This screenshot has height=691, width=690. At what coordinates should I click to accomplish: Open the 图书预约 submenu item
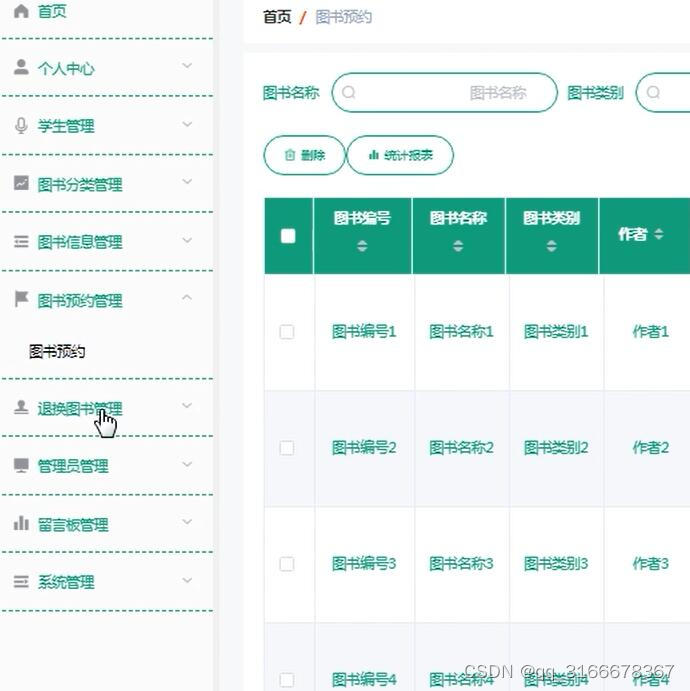[57, 352]
